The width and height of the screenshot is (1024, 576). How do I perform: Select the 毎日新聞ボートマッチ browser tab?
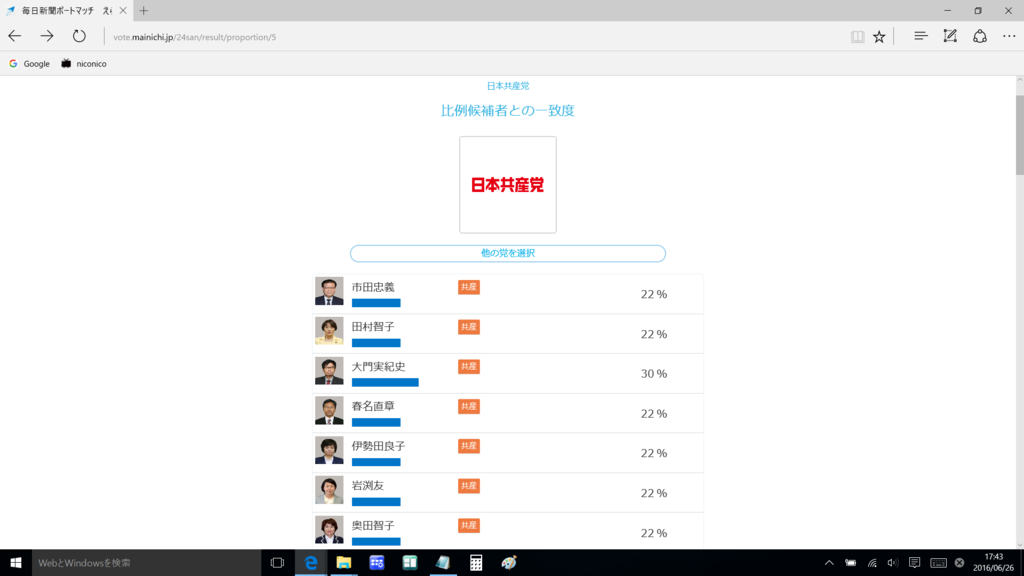65,10
